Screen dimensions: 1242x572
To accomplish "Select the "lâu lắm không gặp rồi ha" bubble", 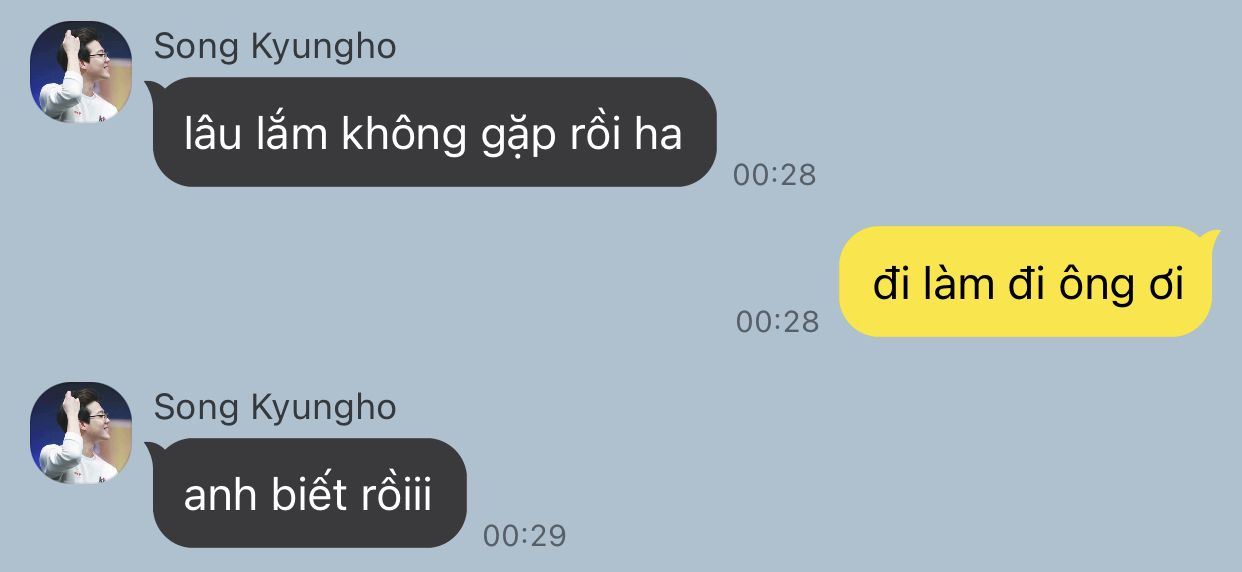I will coord(435,132).
